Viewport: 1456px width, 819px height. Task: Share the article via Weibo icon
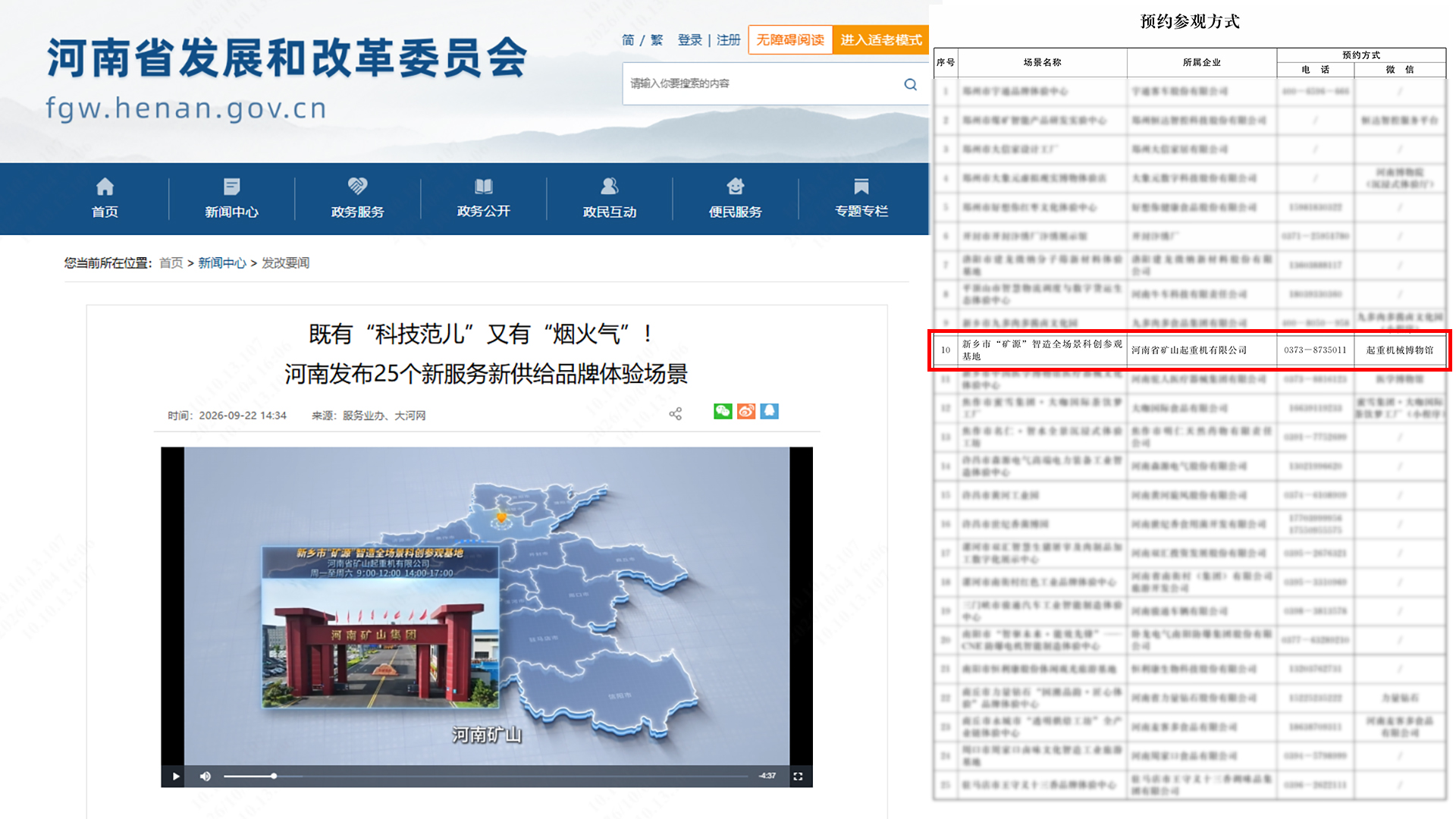(x=746, y=411)
